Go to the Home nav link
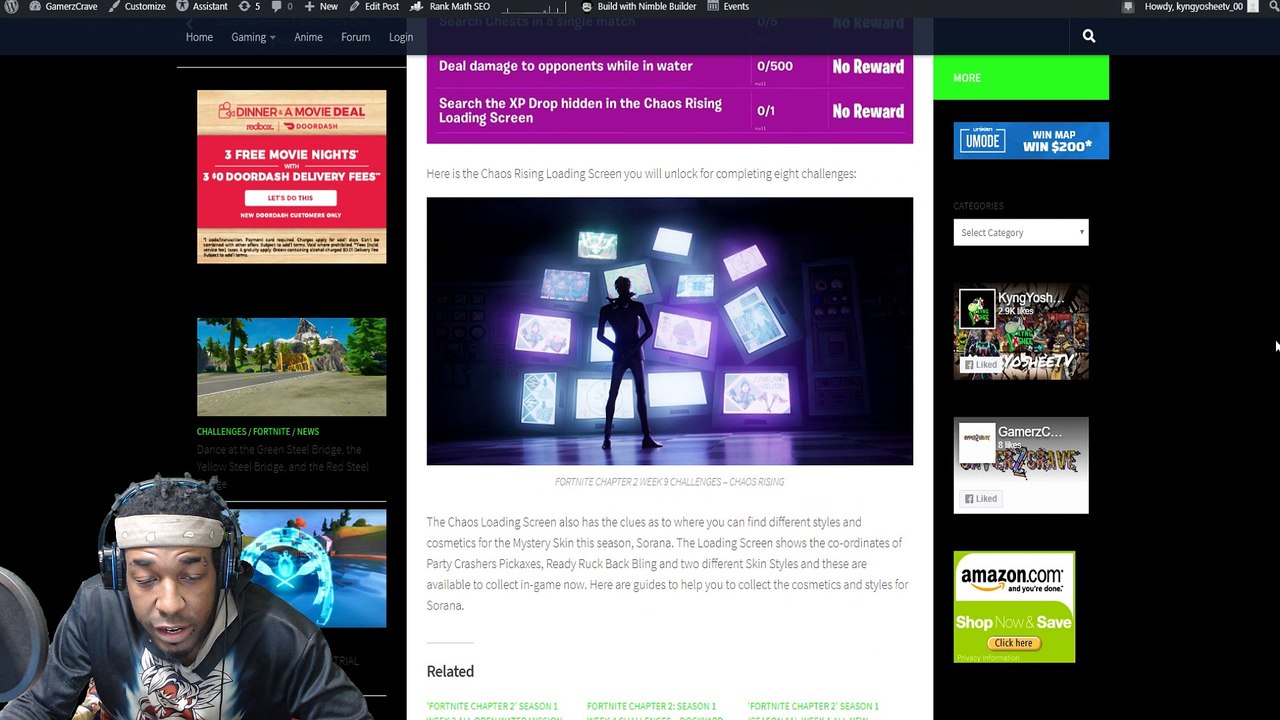 [x=199, y=37]
